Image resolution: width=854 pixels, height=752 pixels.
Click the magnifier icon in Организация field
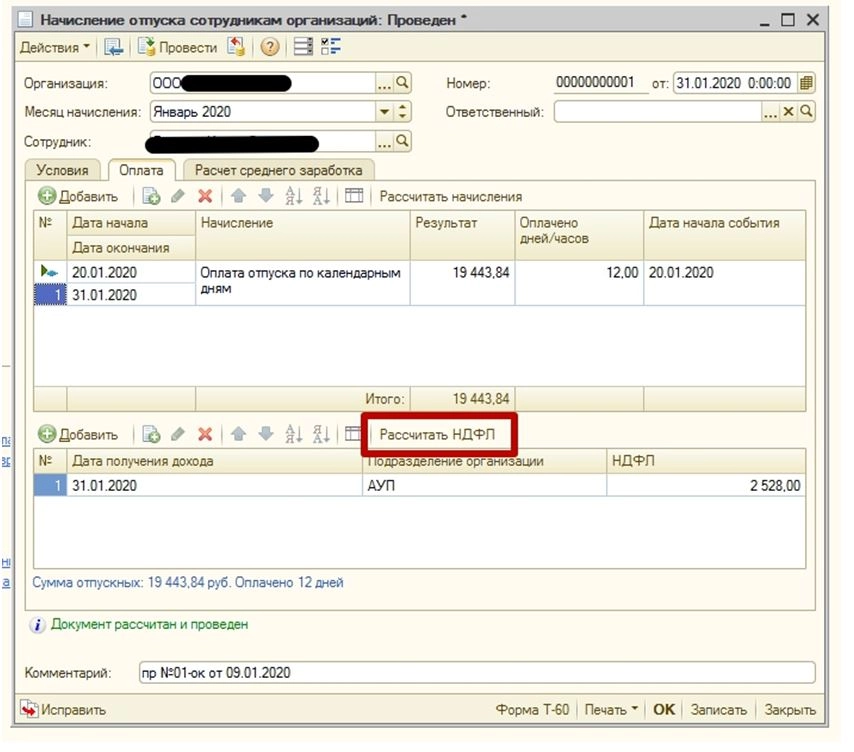click(x=402, y=83)
